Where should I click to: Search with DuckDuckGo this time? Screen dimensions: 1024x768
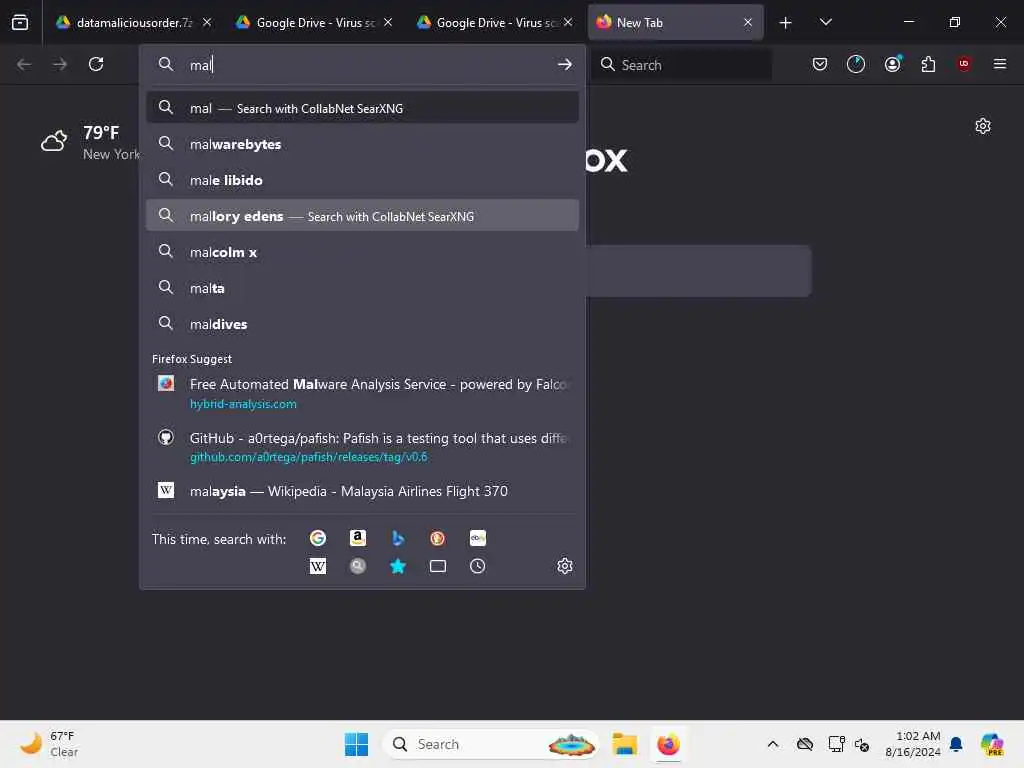pyautogui.click(x=438, y=538)
